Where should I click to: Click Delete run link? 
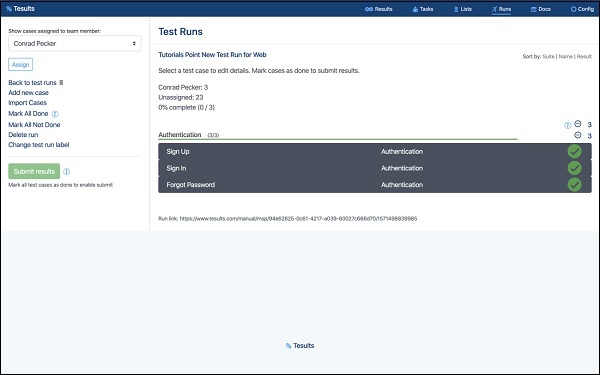click(23, 135)
